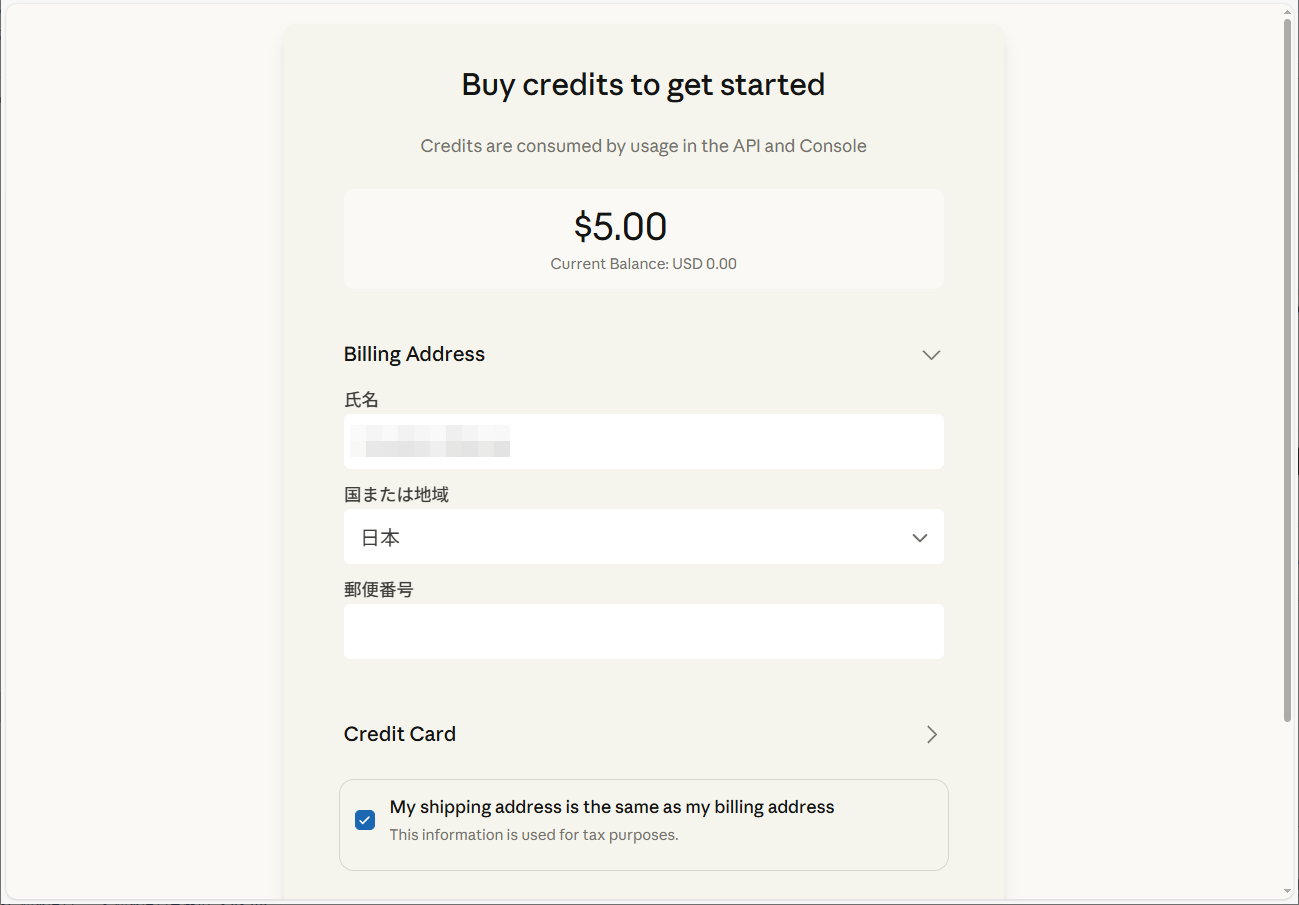Screen dimensions: 1299x905
Task: Click the 郵便番号 field label
Action: pos(378,590)
